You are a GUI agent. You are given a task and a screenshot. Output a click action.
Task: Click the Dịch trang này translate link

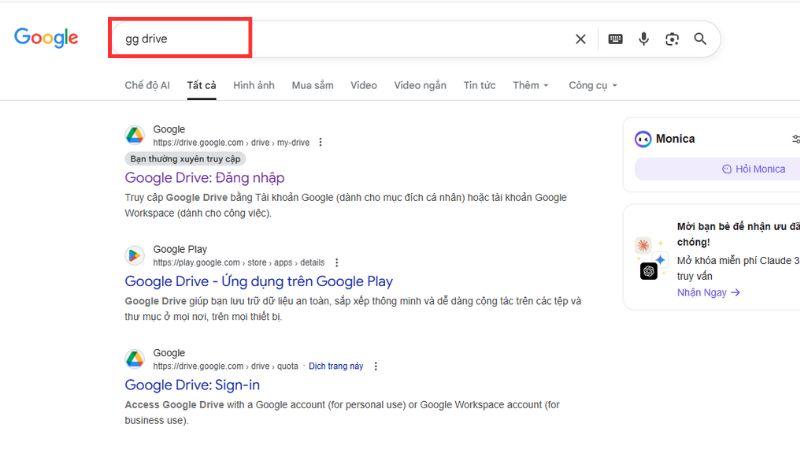[x=336, y=367]
